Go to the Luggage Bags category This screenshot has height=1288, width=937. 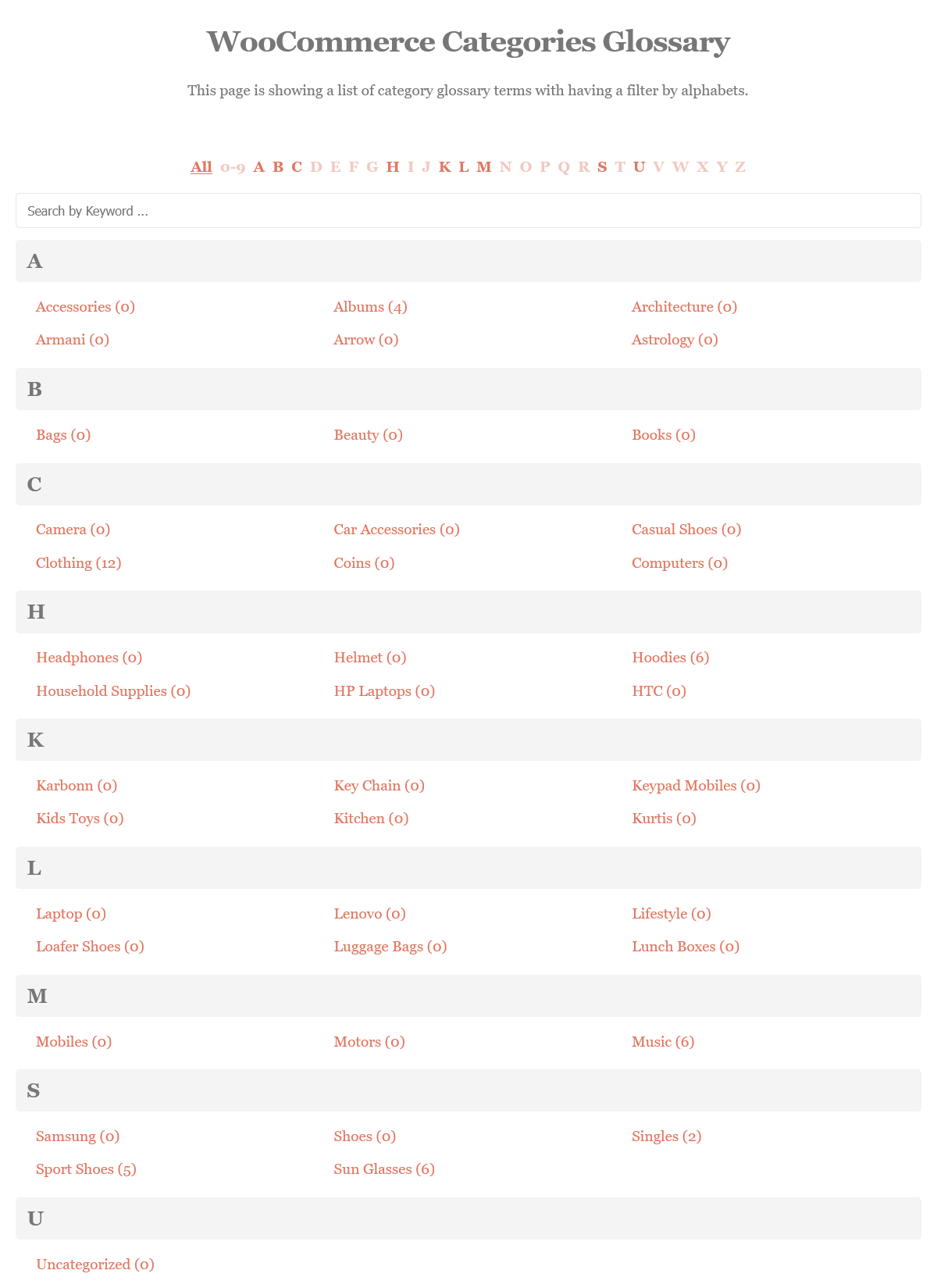[390, 947]
